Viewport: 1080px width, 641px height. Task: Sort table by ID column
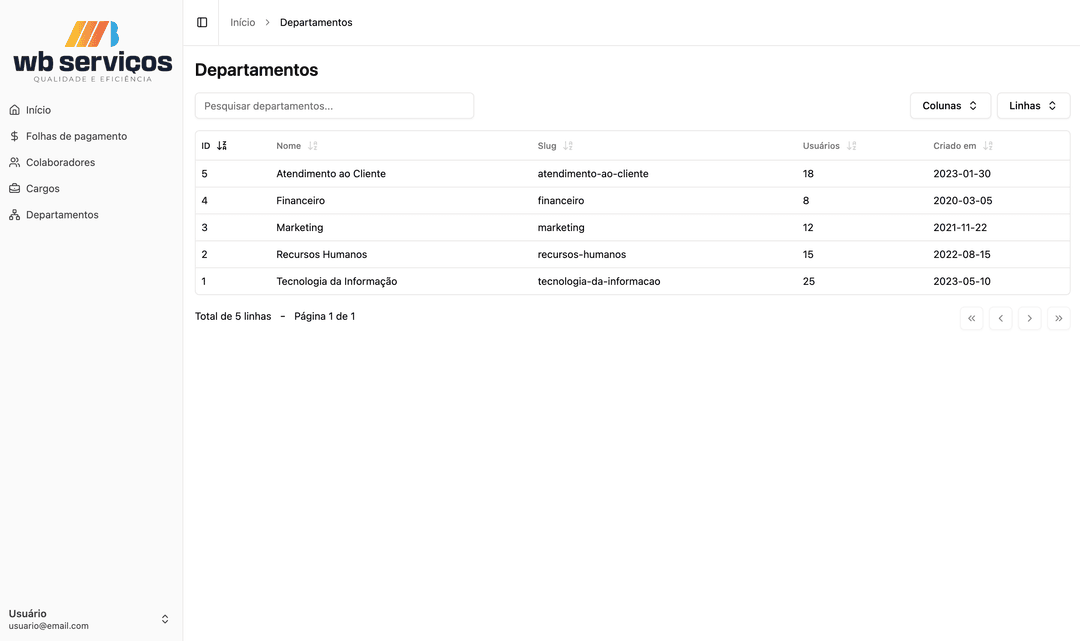pyautogui.click(x=214, y=146)
